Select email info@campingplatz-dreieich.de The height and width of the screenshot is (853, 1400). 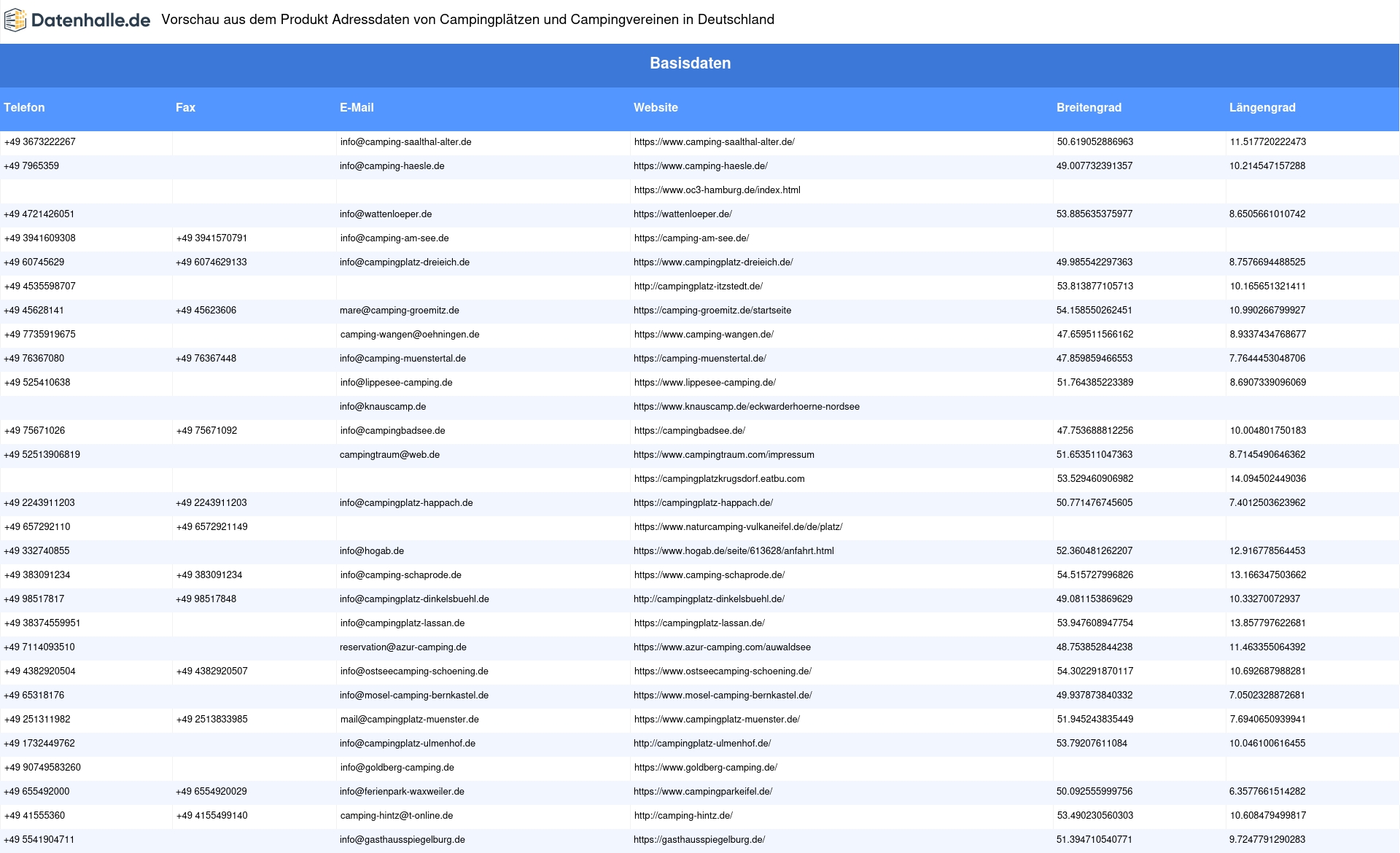[405, 262]
